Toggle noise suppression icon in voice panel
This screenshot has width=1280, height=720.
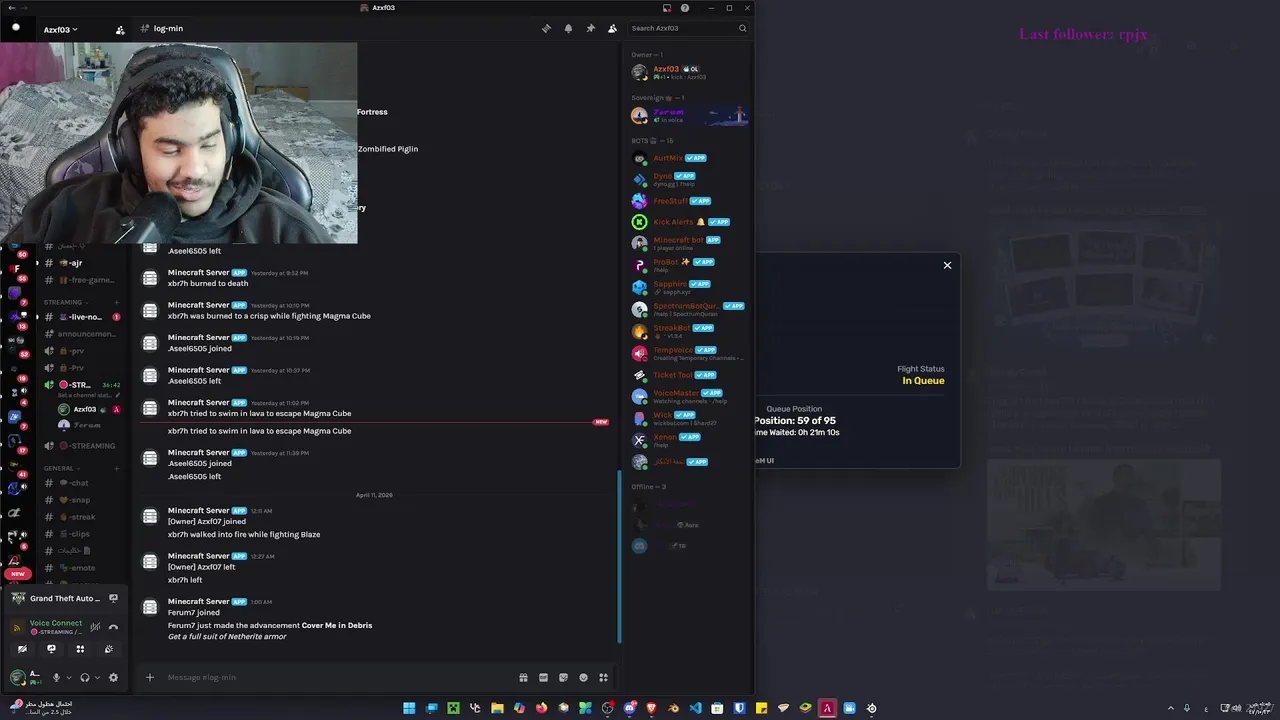(95, 627)
